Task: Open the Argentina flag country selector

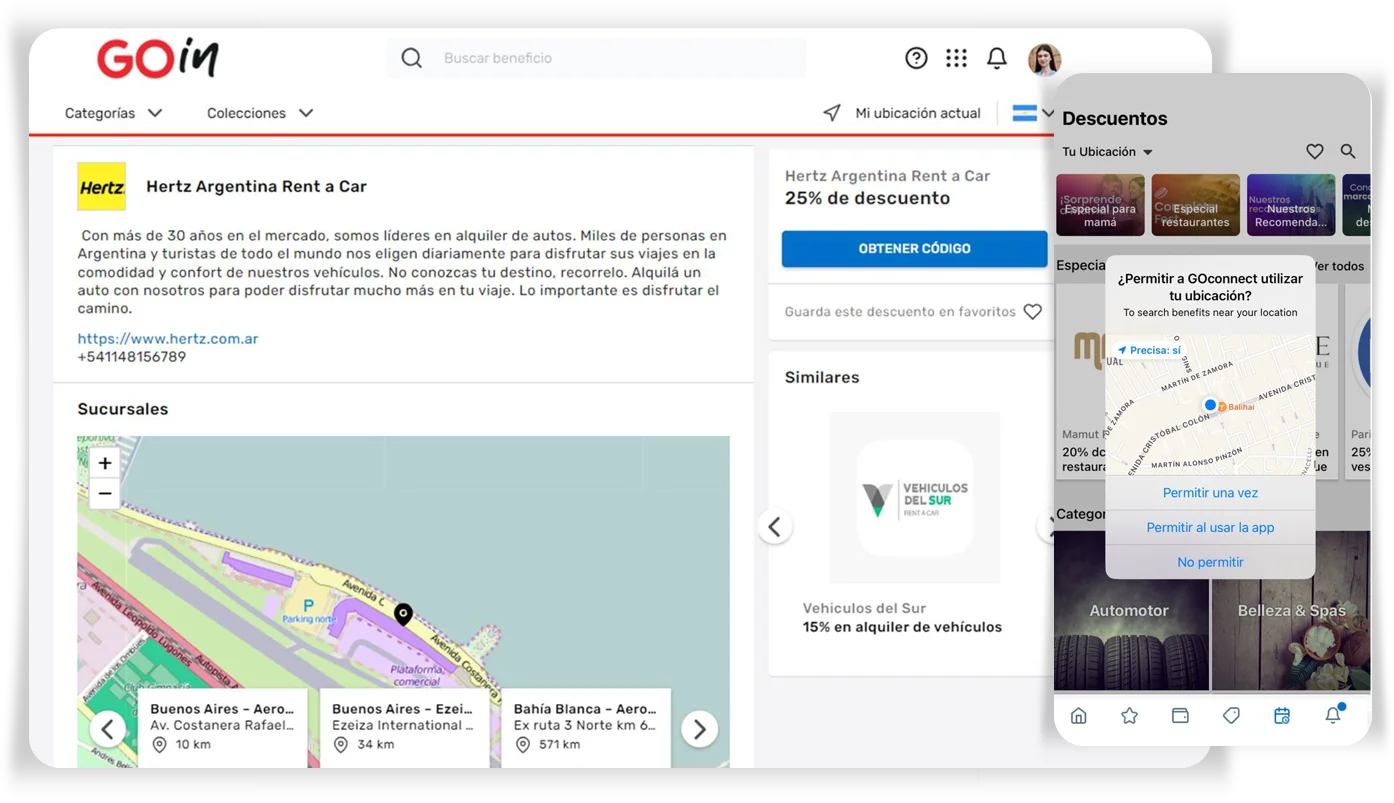Action: (1032, 113)
